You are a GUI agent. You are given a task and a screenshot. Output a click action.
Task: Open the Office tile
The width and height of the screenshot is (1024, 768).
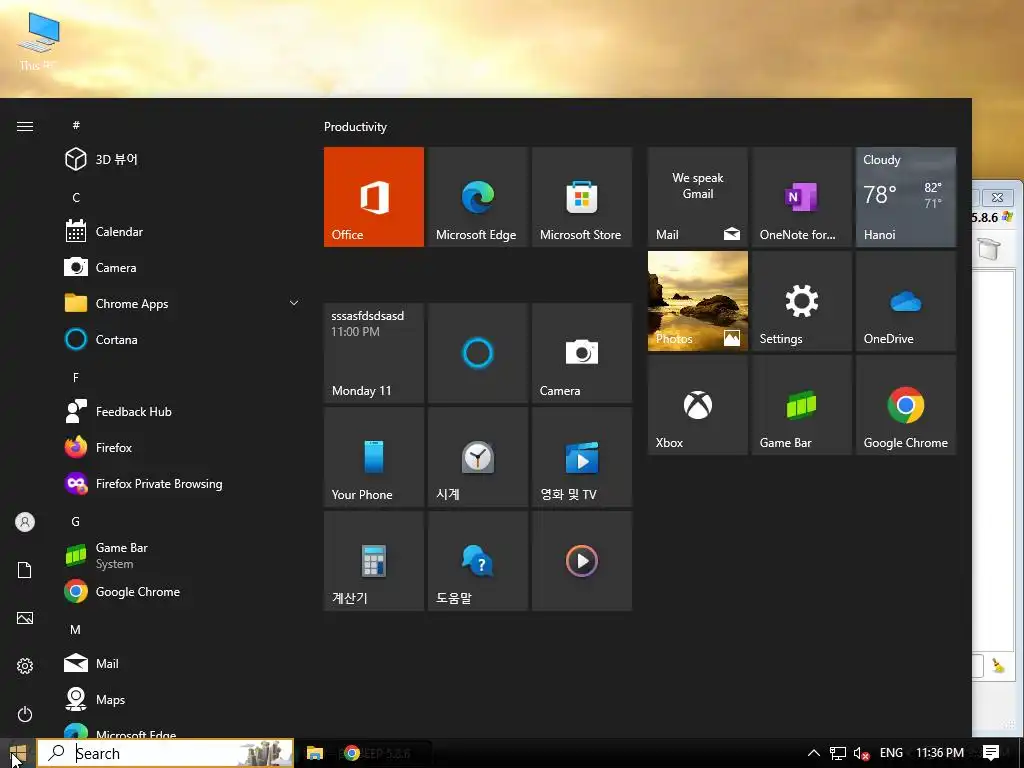coord(374,197)
